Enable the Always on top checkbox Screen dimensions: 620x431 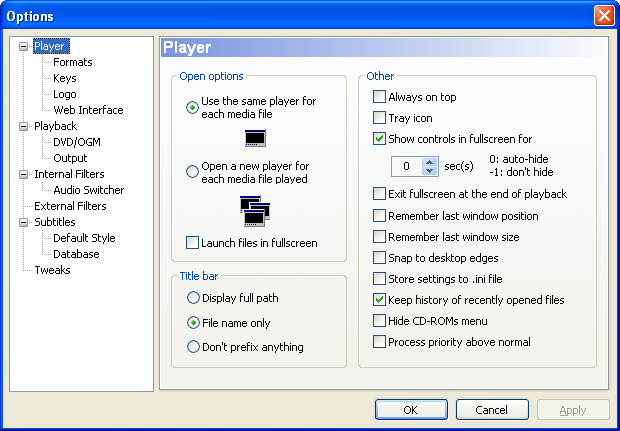tap(379, 97)
